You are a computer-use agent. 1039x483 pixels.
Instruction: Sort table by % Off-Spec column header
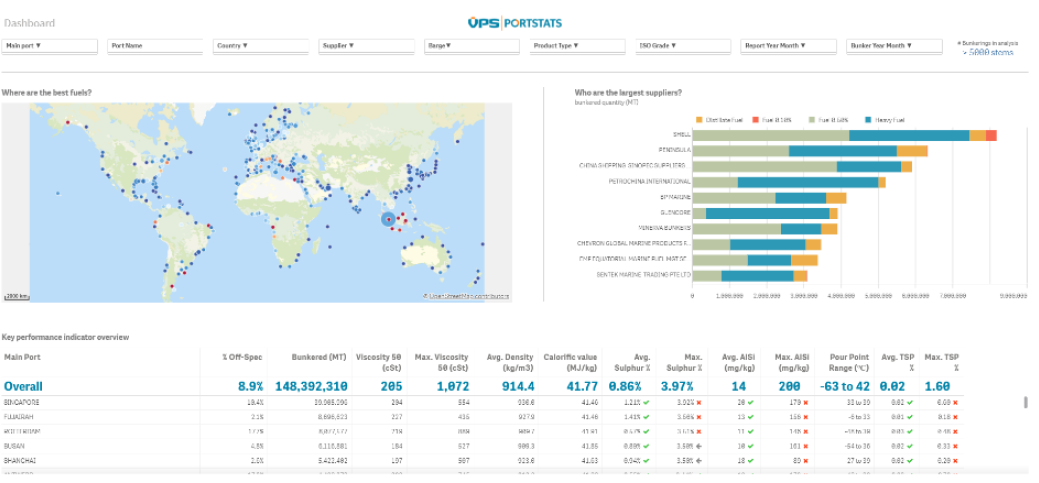[242, 356]
